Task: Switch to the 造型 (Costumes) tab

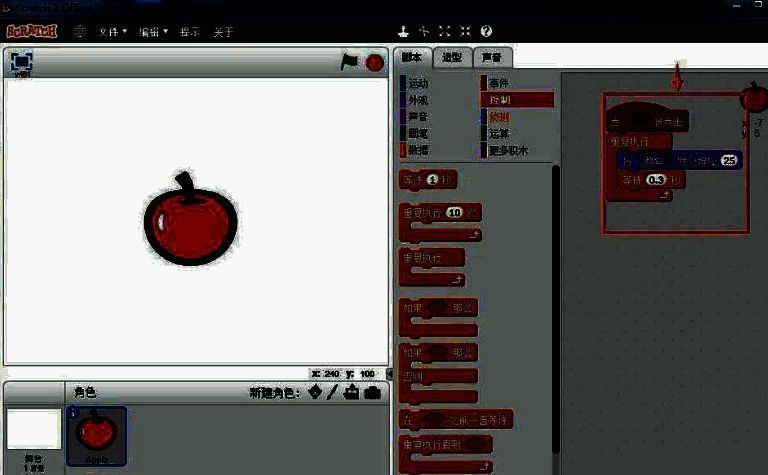Action: (x=452, y=57)
